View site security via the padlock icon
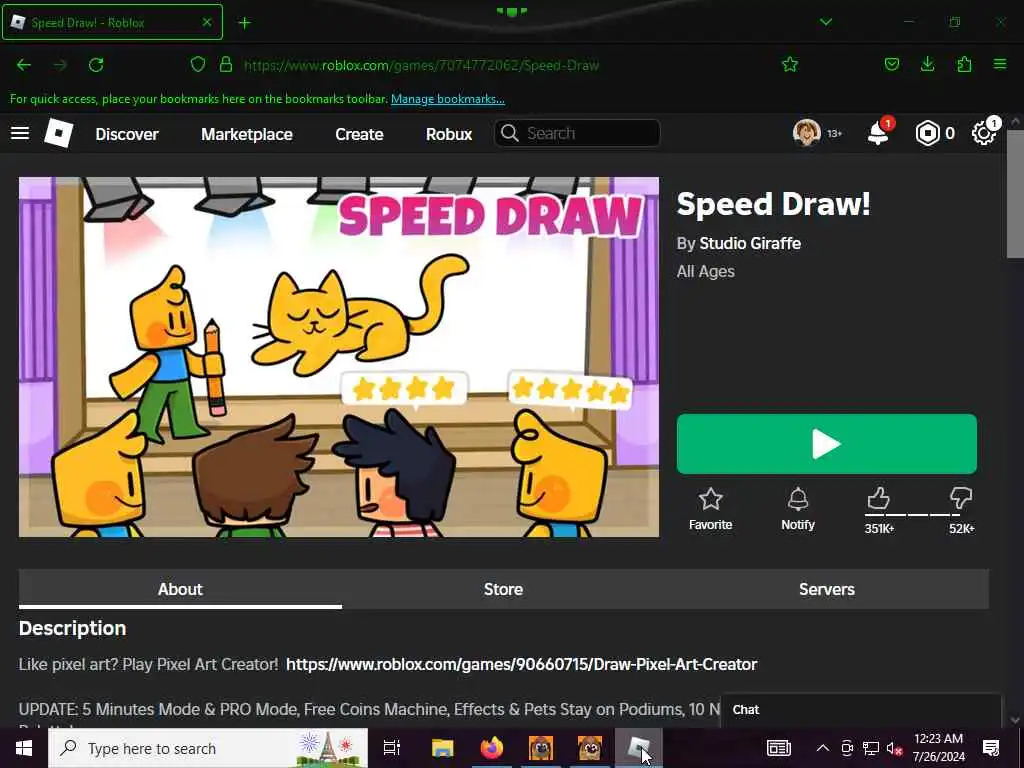Viewport: 1024px width, 768px height. pyautogui.click(x=226, y=65)
